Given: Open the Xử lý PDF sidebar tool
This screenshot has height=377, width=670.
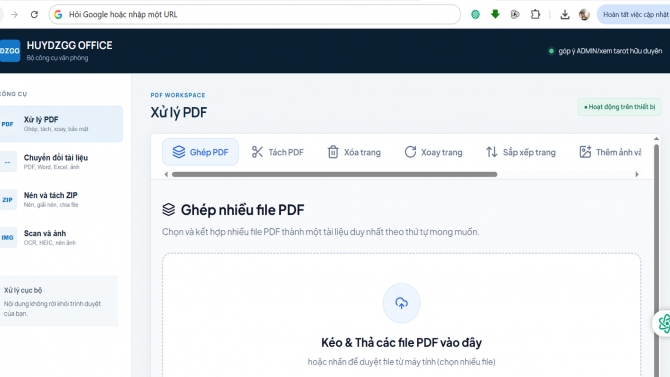Looking at the screenshot, I should coord(61,124).
